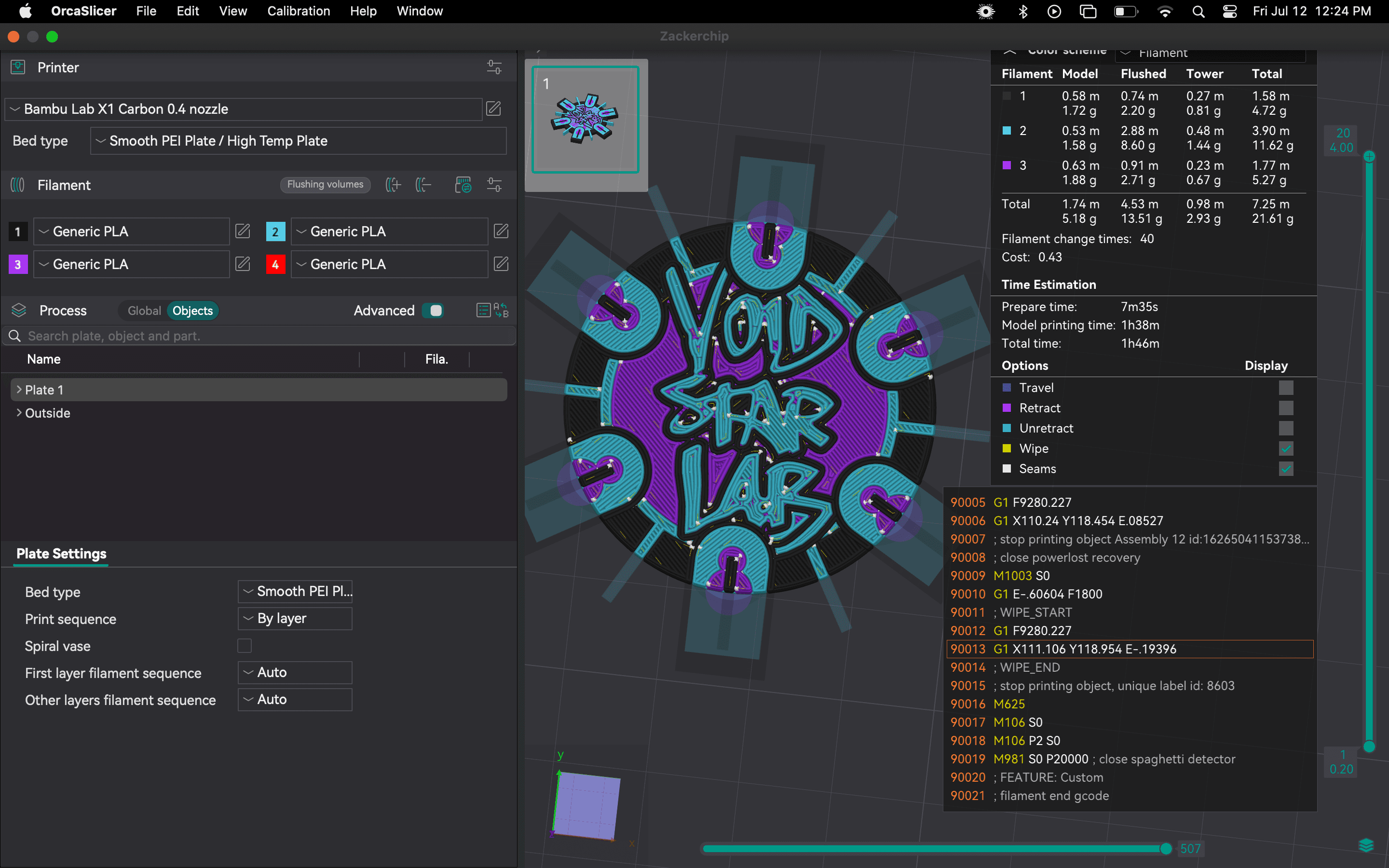Open the Window menu
This screenshot has height=868, width=1389.
coord(420,12)
